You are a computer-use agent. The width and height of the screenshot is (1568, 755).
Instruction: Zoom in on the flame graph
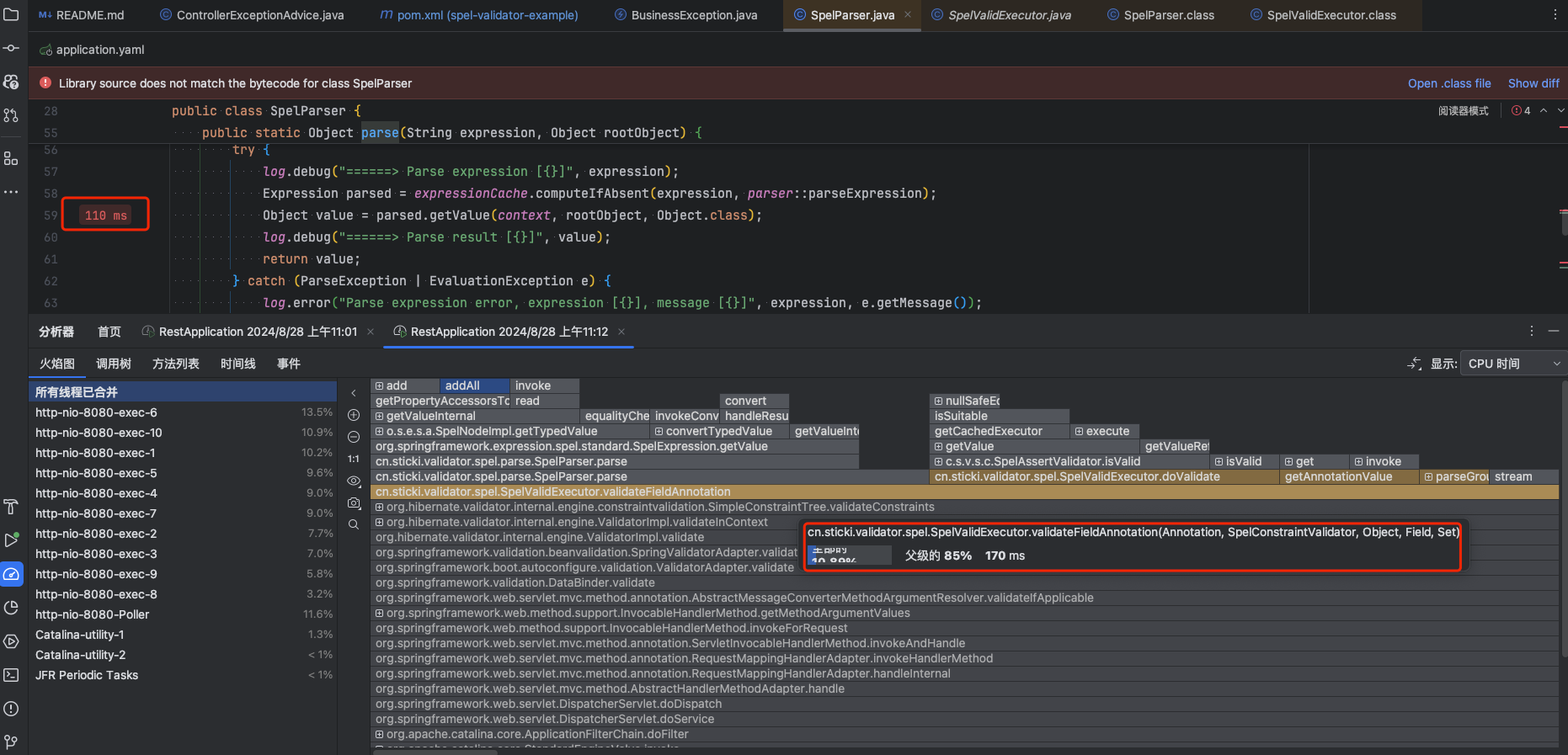click(354, 415)
